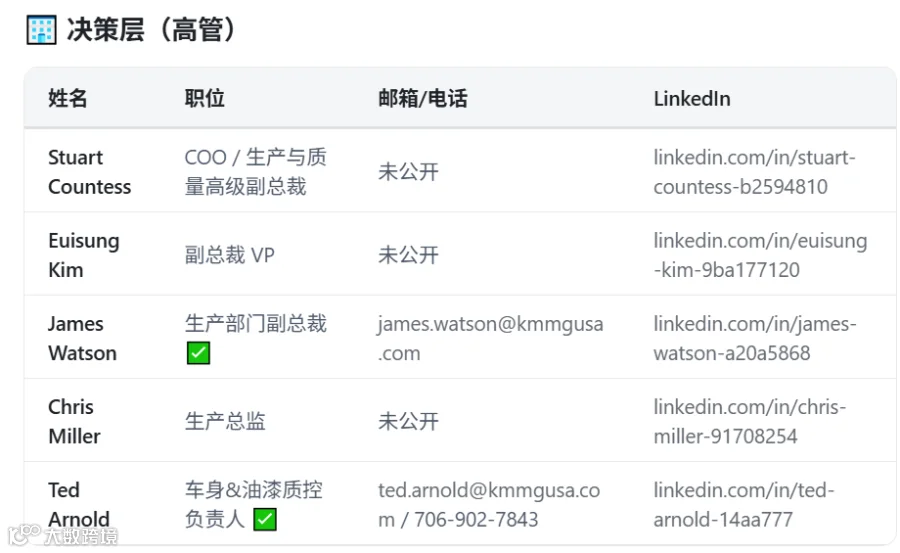
Task: Open James Watson LinkedIn profile link
Action: [755, 338]
